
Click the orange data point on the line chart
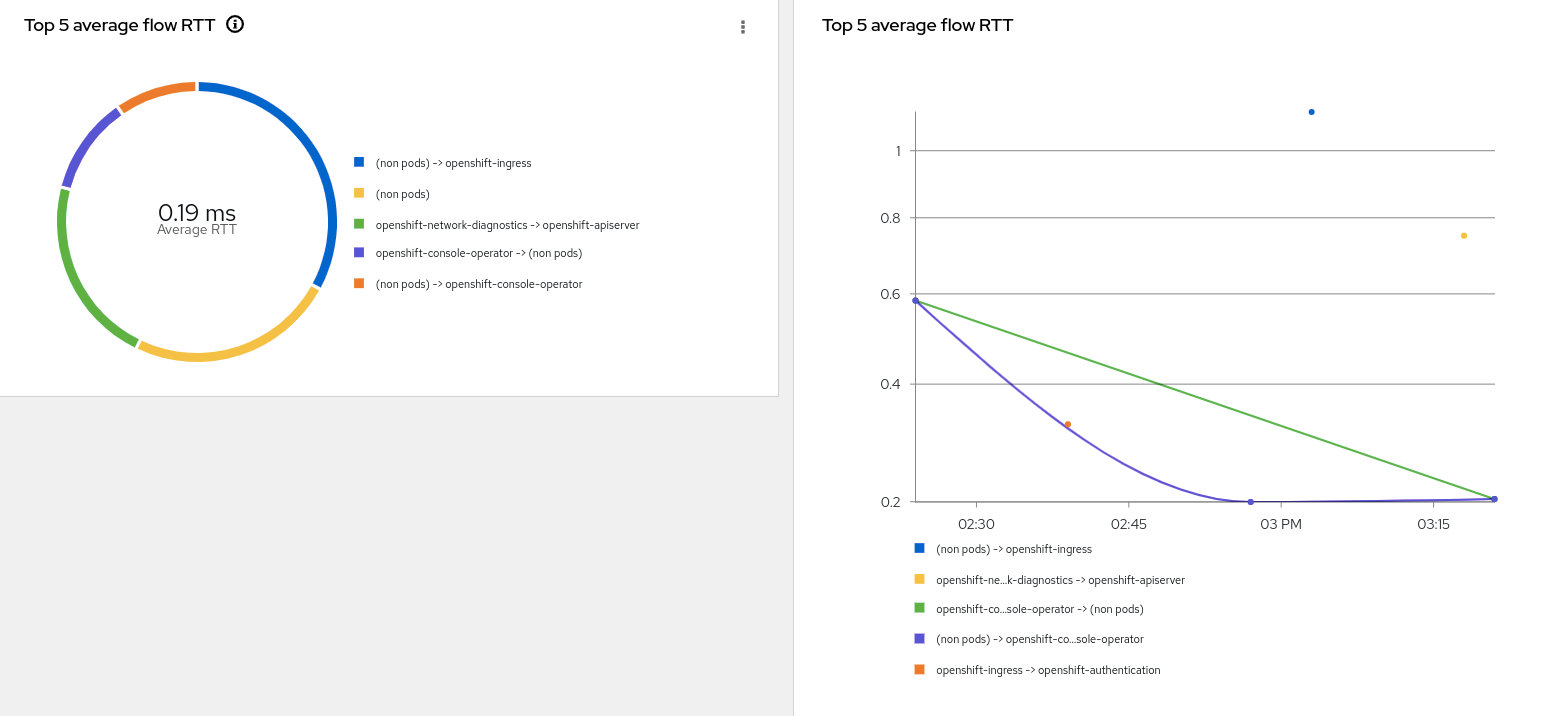pos(1067,424)
